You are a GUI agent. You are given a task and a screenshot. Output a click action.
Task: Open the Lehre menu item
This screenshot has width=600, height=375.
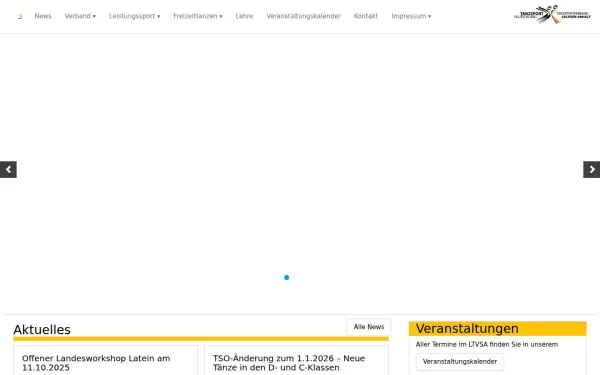pyautogui.click(x=244, y=16)
